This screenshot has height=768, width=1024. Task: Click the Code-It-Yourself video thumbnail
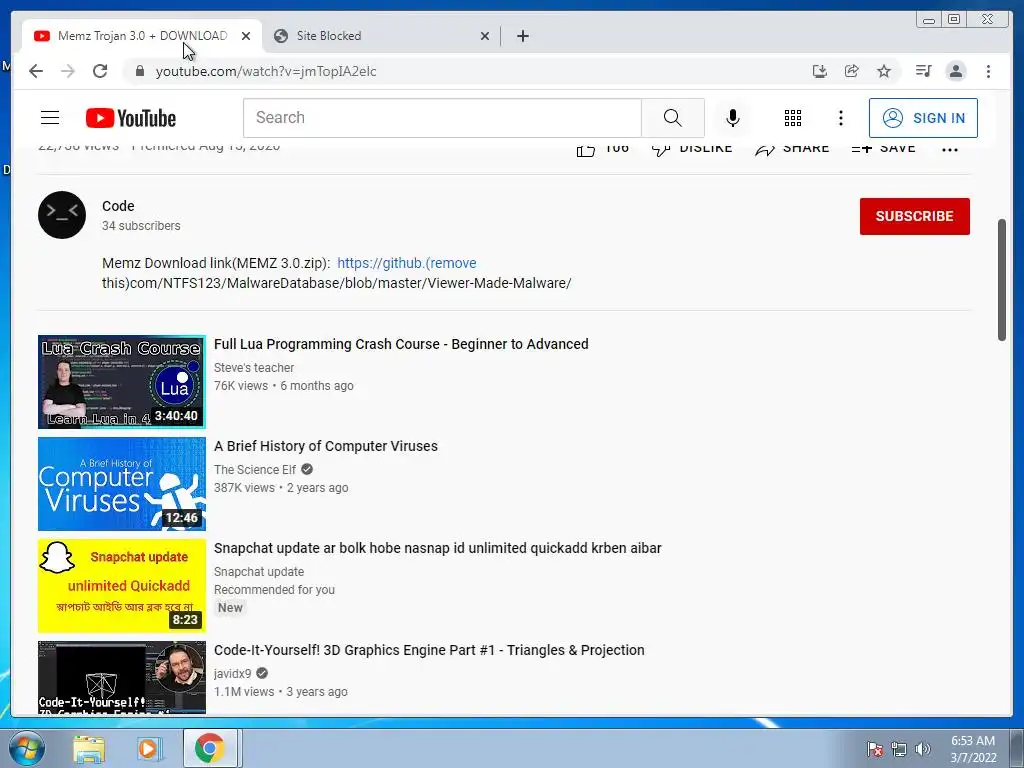pyautogui.click(x=121, y=677)
